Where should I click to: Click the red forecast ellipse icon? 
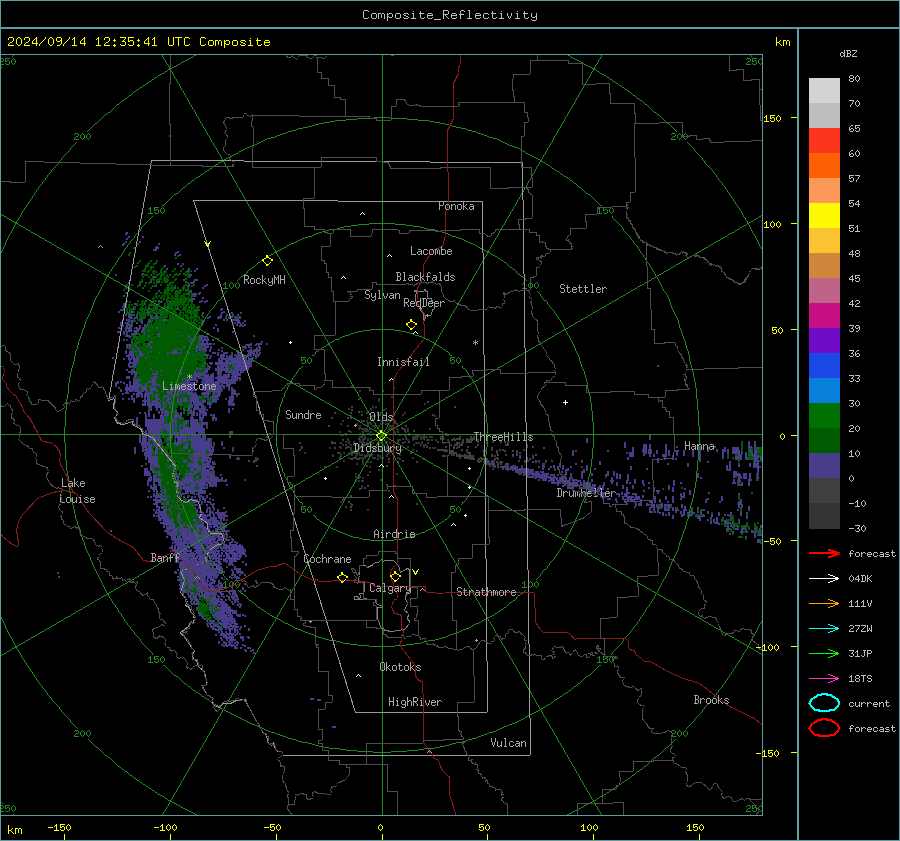[x=824, y=728]
